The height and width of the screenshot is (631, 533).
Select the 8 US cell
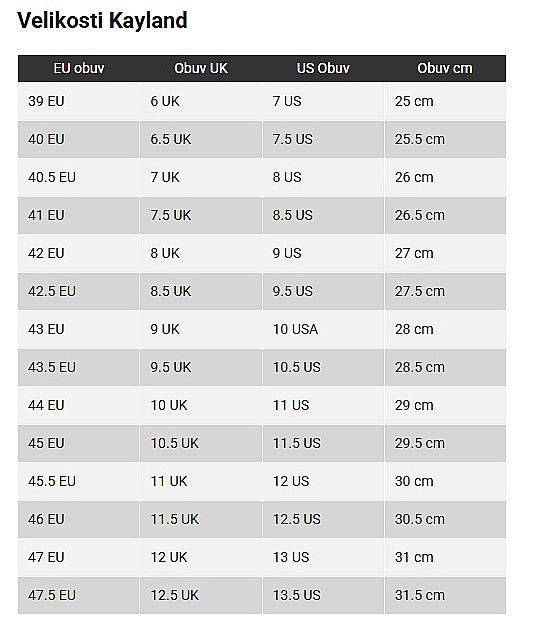[323, 177]
